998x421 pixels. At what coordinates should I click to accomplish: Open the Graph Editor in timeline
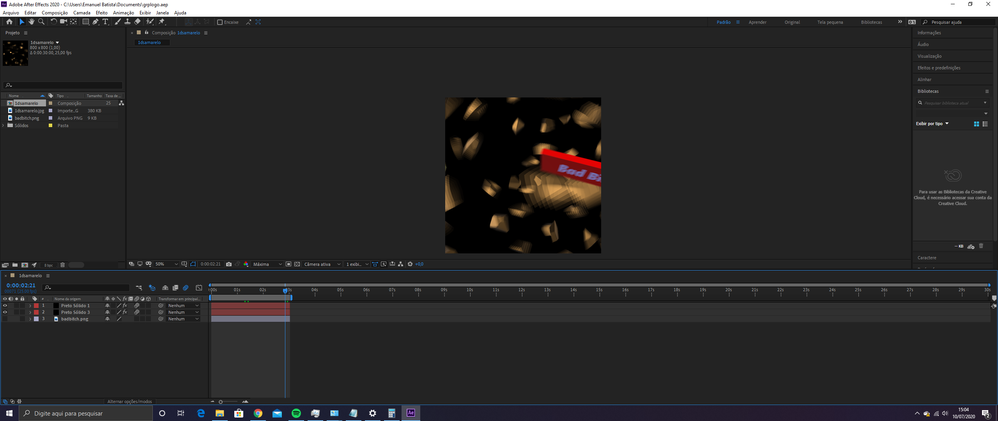pos(199,288)
